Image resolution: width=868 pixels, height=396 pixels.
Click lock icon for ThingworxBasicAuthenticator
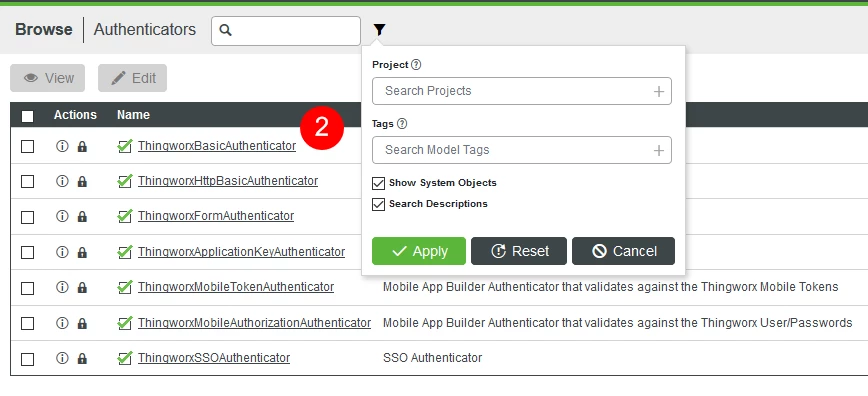(82, 147)
